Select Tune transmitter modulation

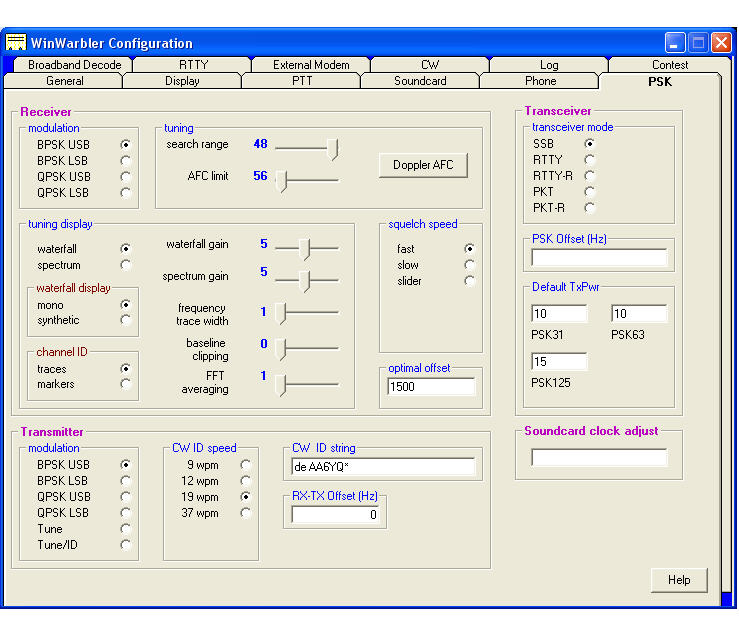125,529
